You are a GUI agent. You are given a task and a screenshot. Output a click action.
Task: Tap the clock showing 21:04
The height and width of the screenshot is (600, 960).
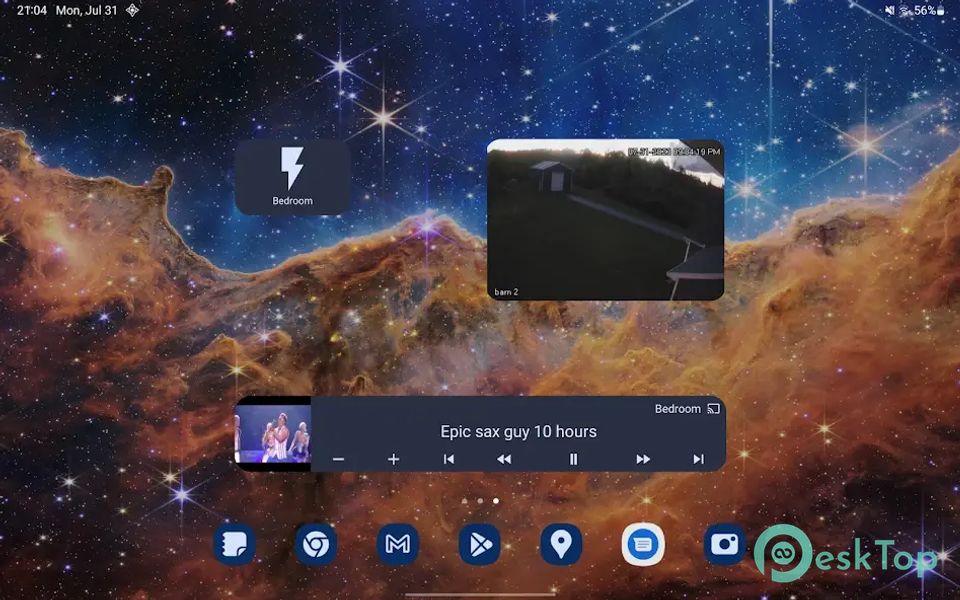point(32,10)
